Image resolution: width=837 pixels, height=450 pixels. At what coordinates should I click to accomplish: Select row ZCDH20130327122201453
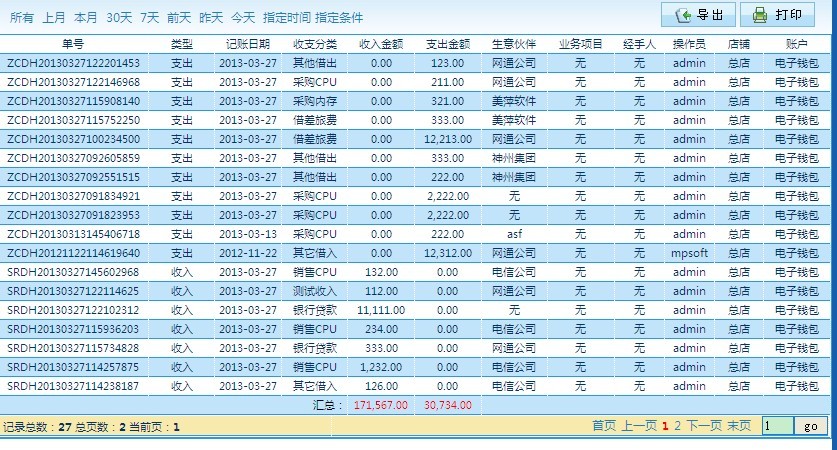[73, 64]
